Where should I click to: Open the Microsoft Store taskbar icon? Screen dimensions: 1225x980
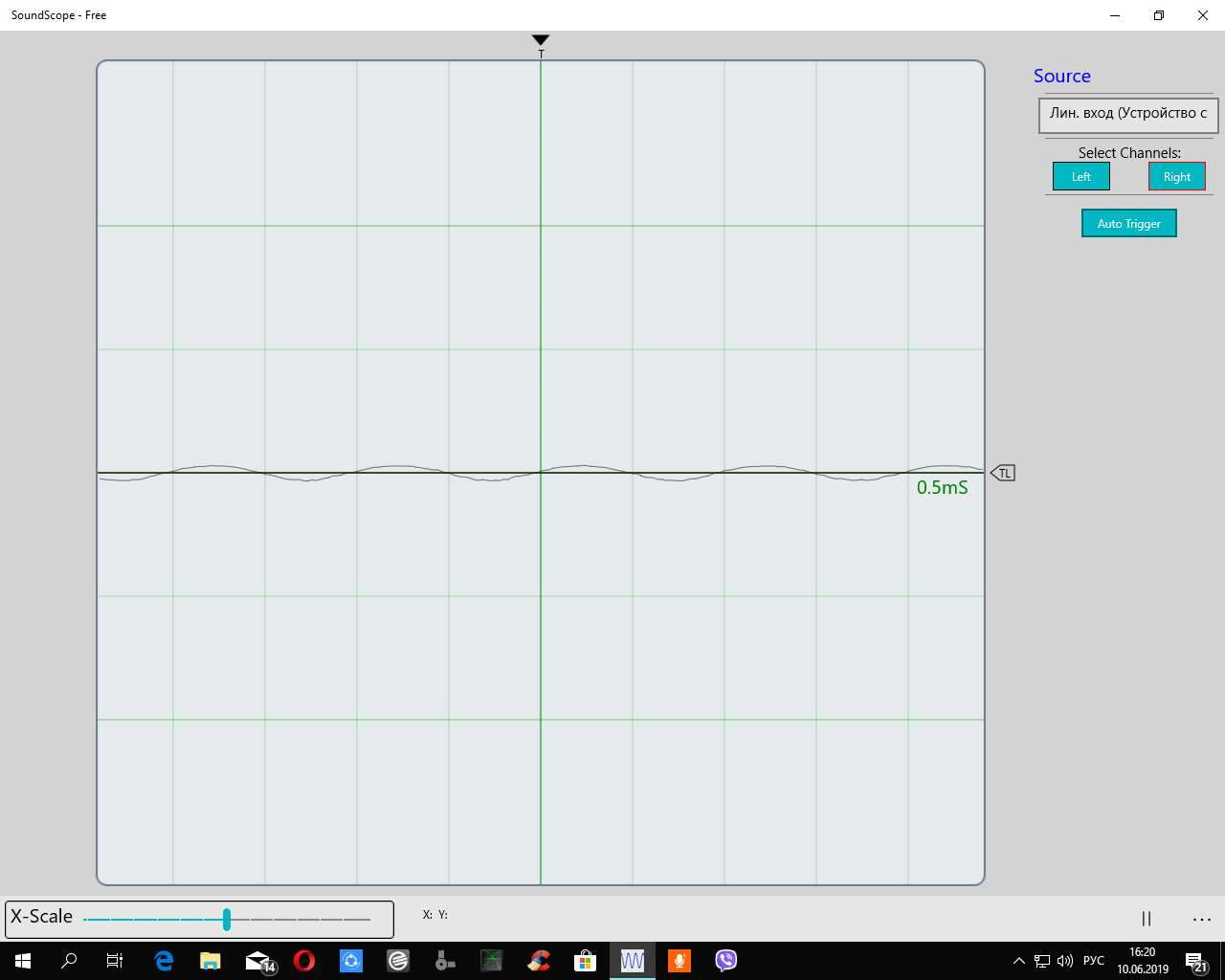[585, 961]
